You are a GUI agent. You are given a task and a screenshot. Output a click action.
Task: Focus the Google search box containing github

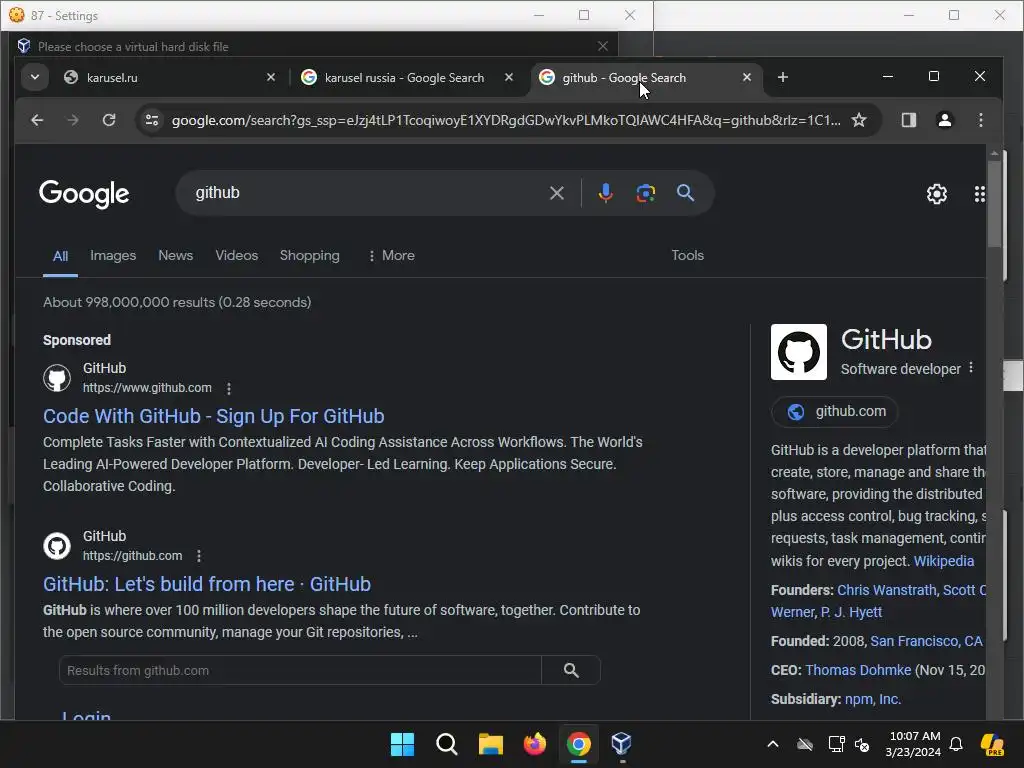click(x=366, y=193)
